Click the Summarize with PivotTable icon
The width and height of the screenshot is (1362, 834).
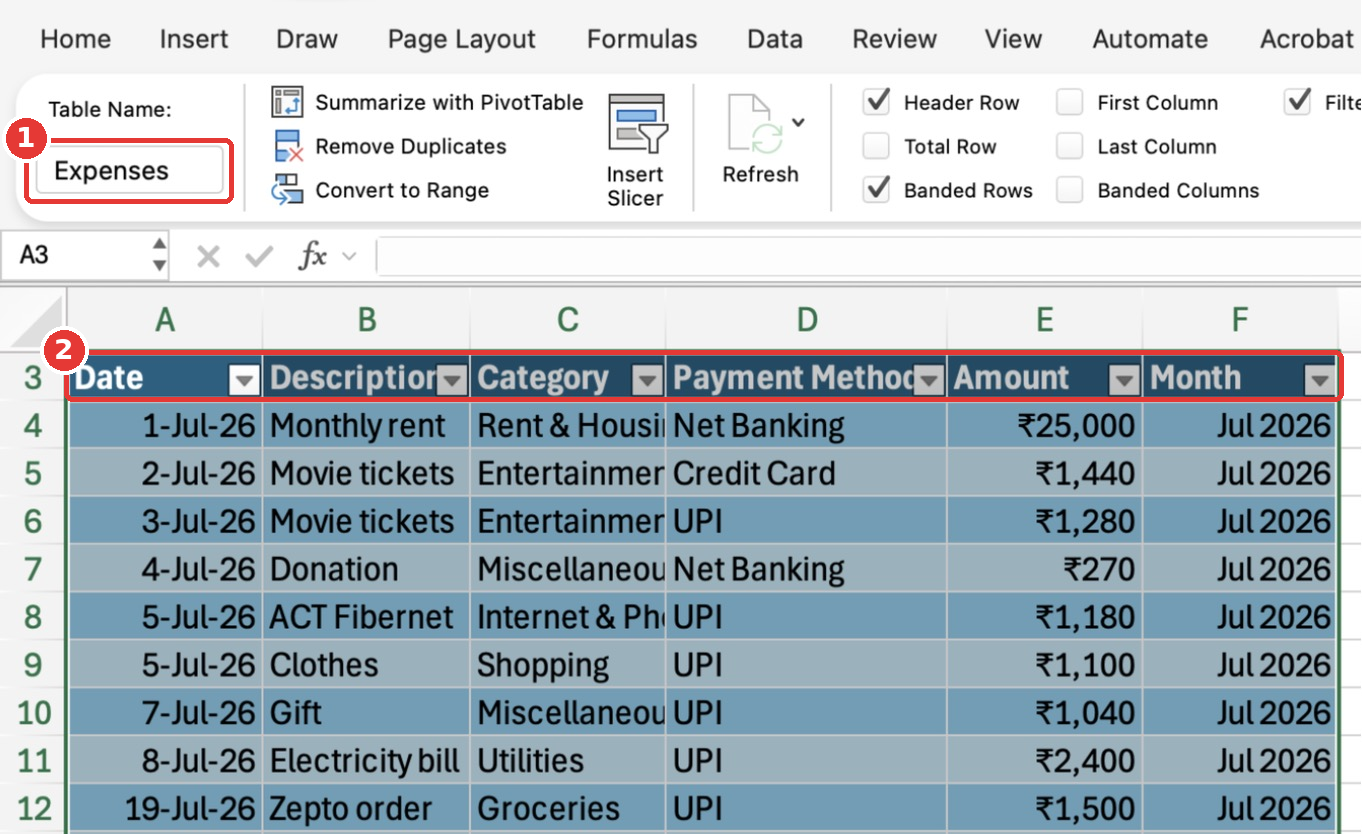point(287,102)
